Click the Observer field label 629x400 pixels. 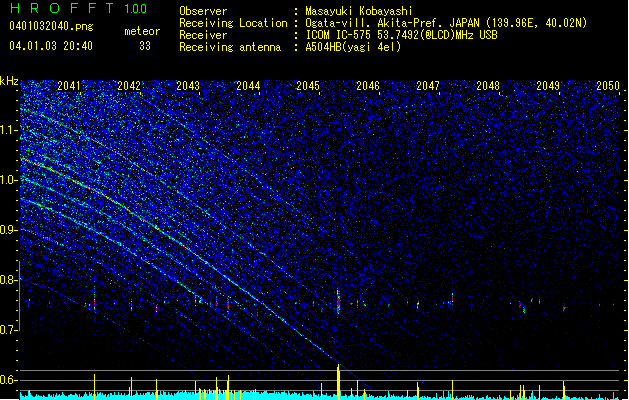point(203,11)
